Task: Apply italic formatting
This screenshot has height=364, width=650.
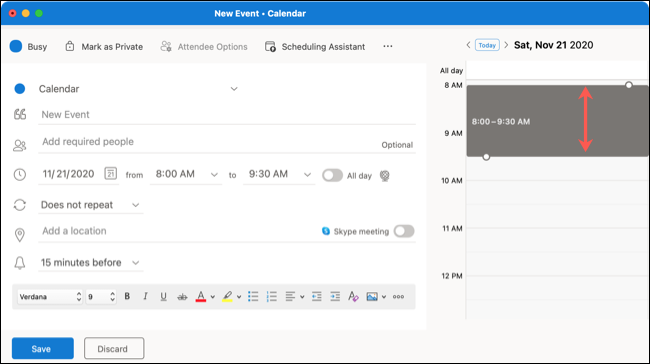Action: pyautogui.click(x=145, y=296)
